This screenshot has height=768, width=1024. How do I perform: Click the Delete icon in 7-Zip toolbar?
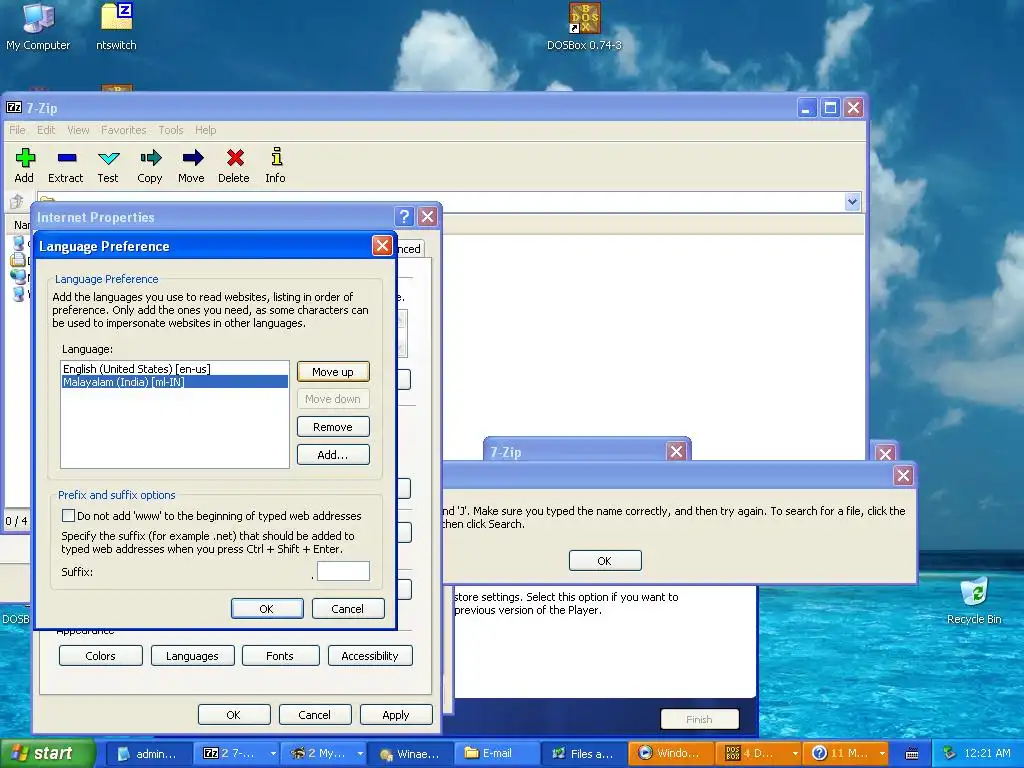tap(234, 166)
